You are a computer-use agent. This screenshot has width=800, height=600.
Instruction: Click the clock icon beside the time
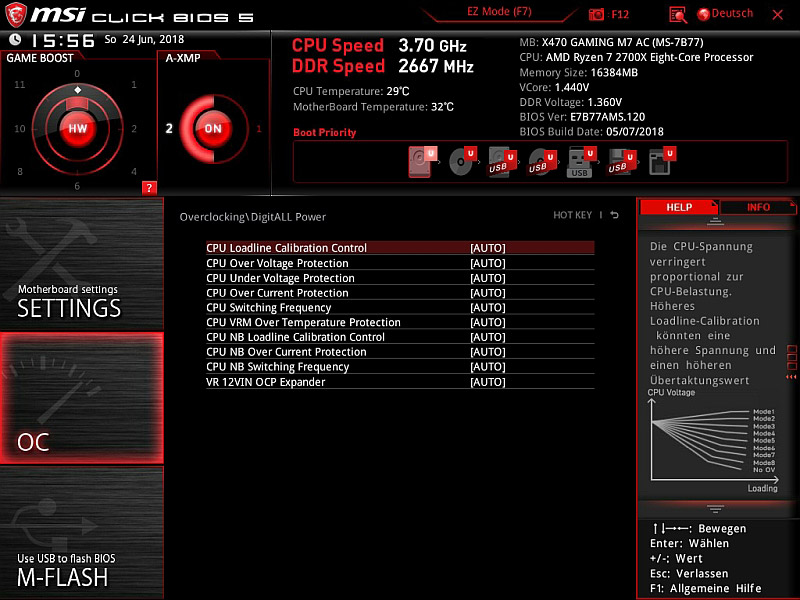[x=15, y=39]
